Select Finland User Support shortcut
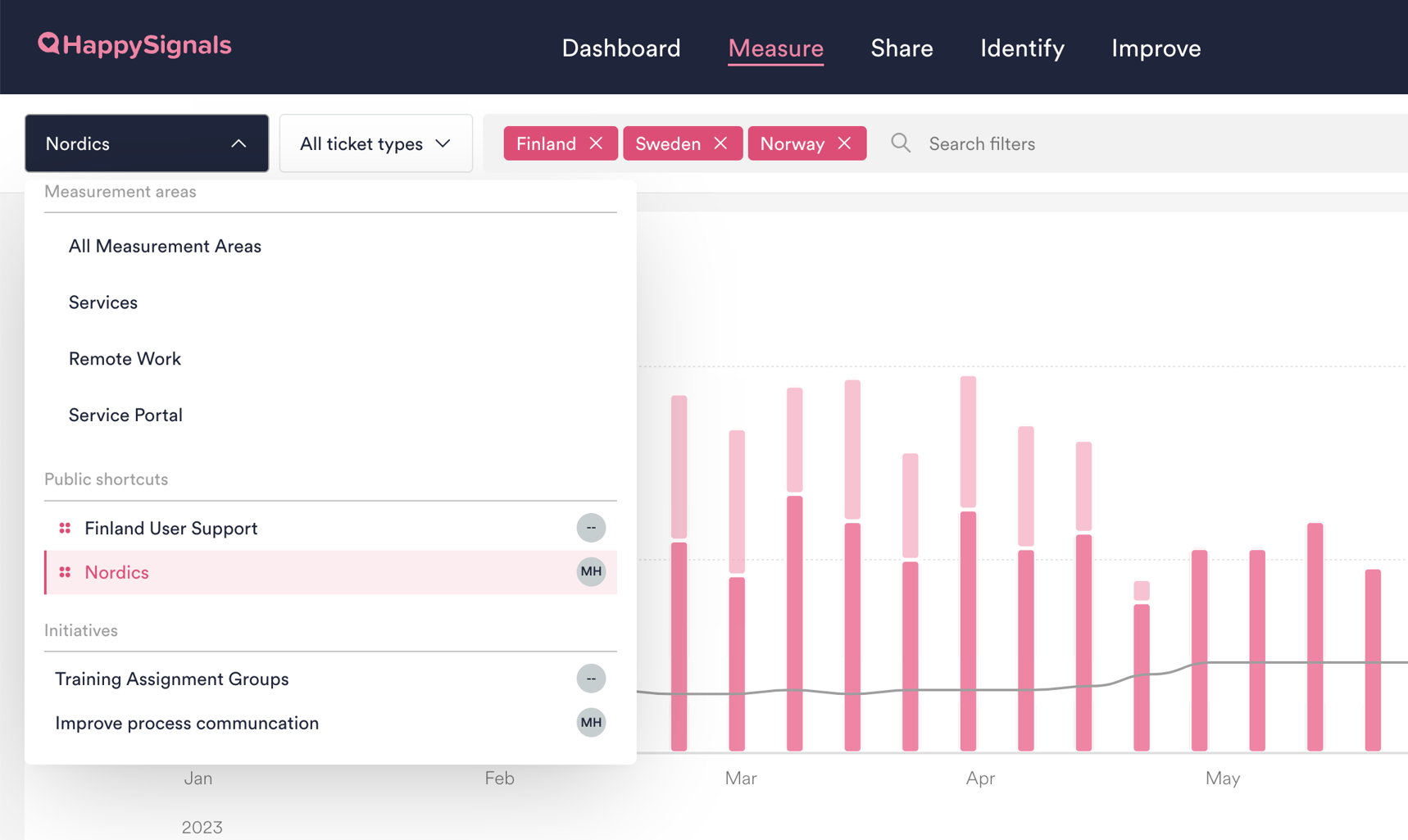1408x840 pixels. (x=171, y=529)
